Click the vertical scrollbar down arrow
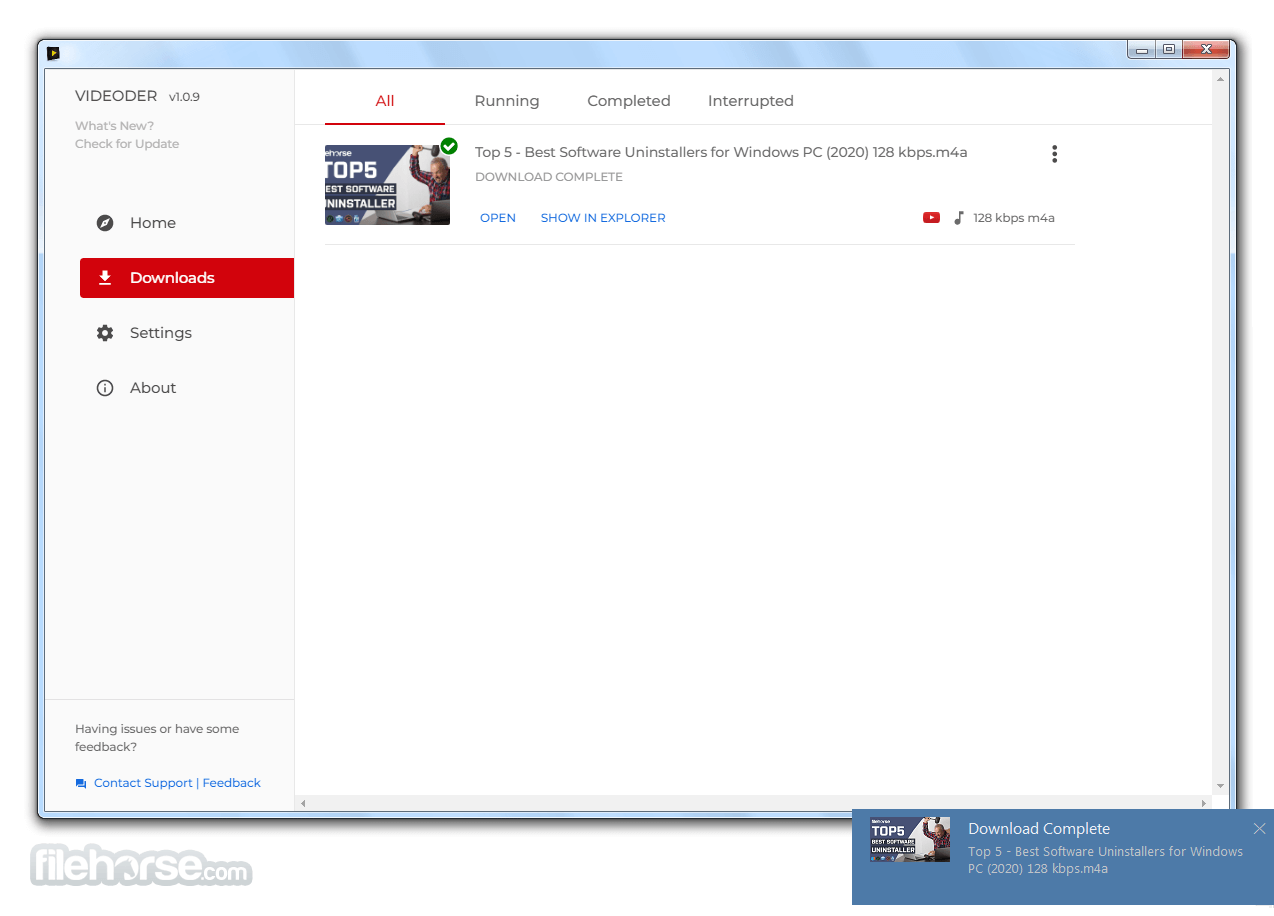This screenshot has height=916, width=1274. coord(1221,787)
